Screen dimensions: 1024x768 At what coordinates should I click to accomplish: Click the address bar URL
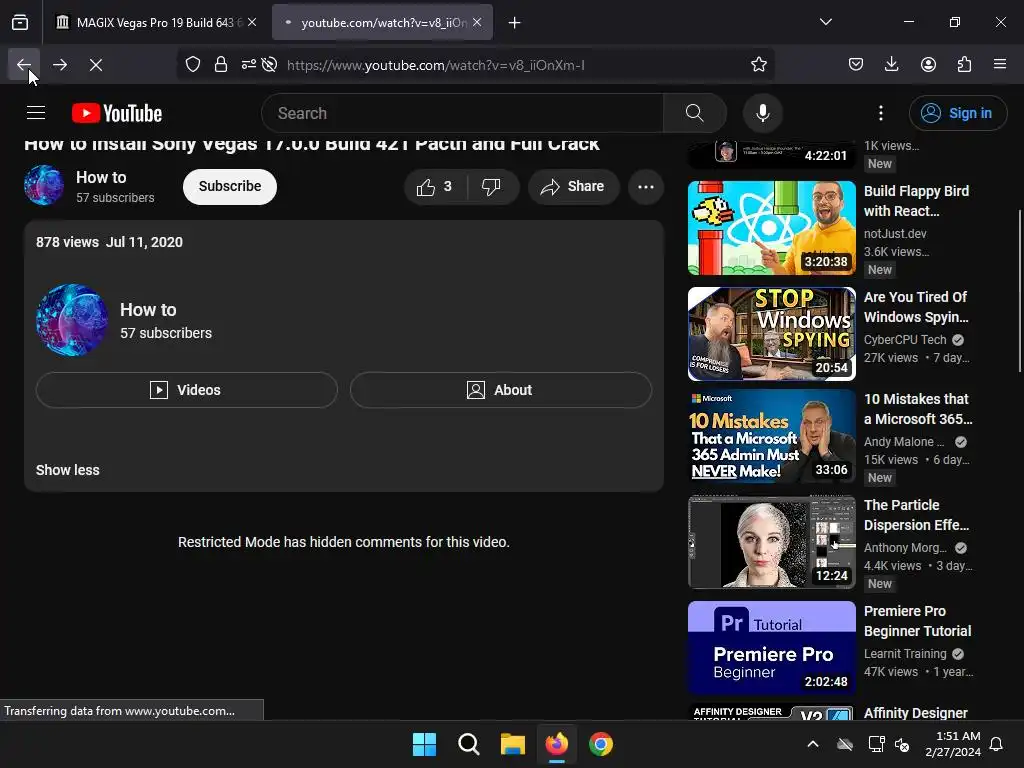pos(436,65)
